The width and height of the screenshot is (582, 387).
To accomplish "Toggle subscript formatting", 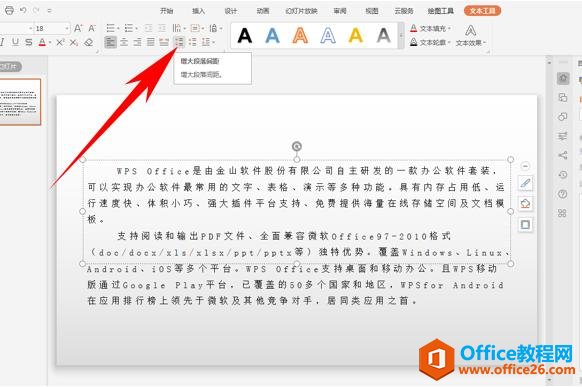I will click(x=74, y=42).
